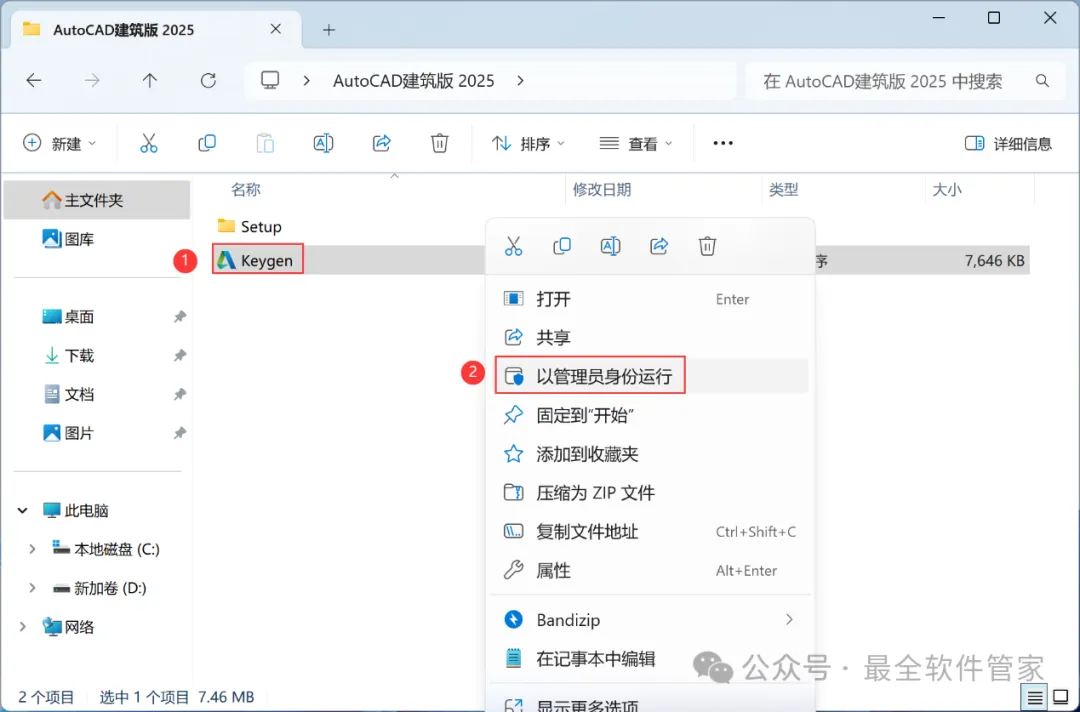Choose 复制文件地址 in the context menu
The height and width of the screenshot is (712, 1080).
coord(651,532)
